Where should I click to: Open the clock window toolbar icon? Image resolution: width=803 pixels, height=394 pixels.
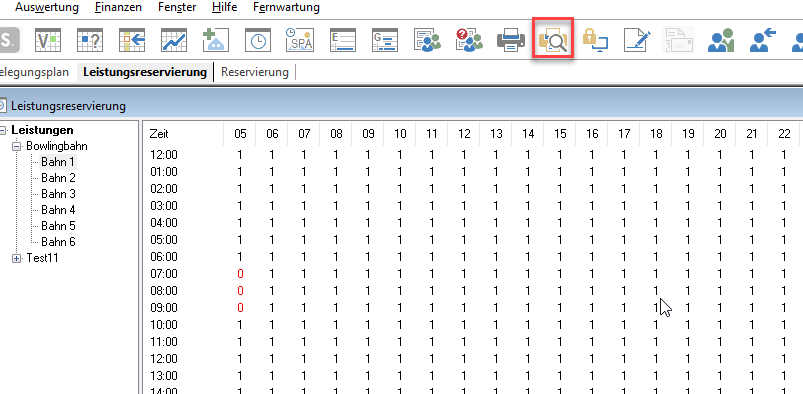tap(258, 40)
